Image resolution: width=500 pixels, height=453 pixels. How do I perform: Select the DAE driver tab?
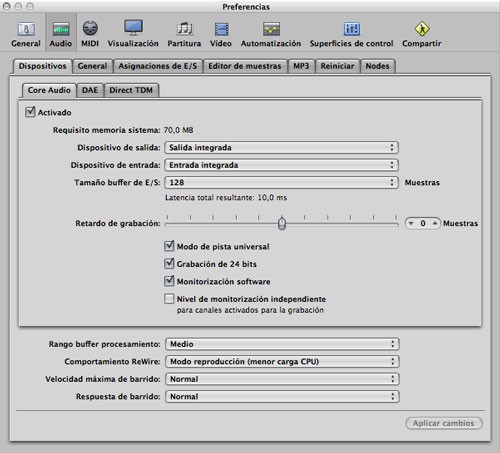tap(90, 90)
